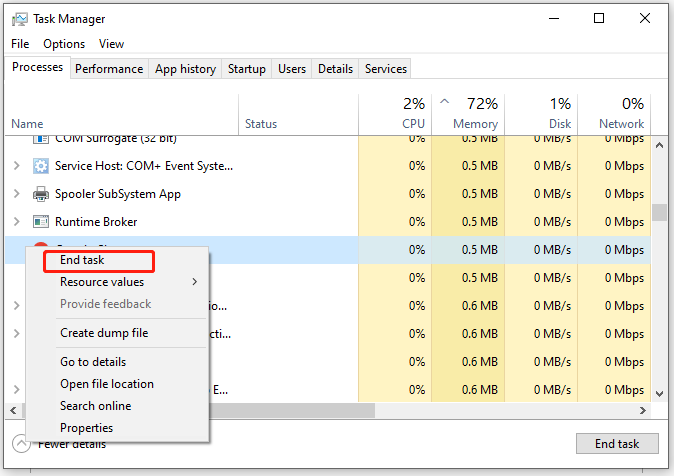Choose End task from the context menu

[x=117, y=260]
